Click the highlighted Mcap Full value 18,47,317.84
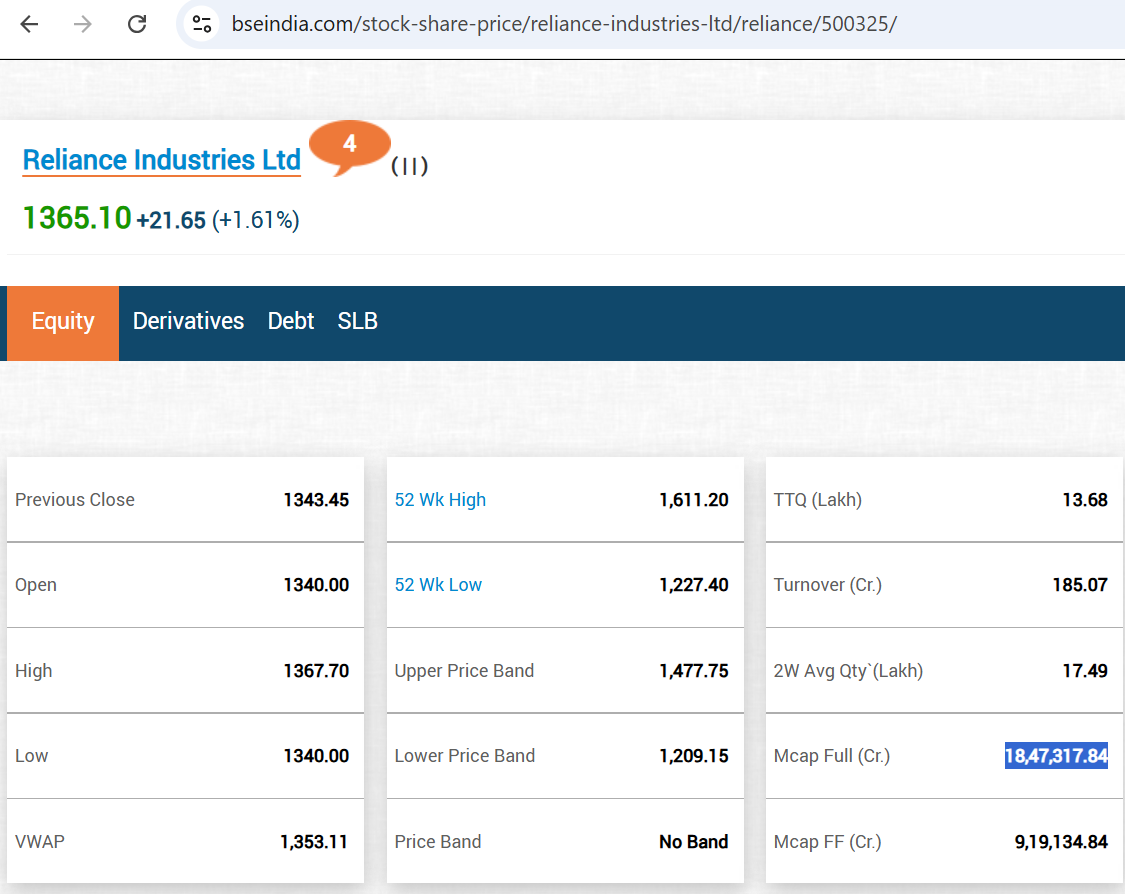Image resolution: width=1125 pixels, height=894 pixels. coord(1056,756)
